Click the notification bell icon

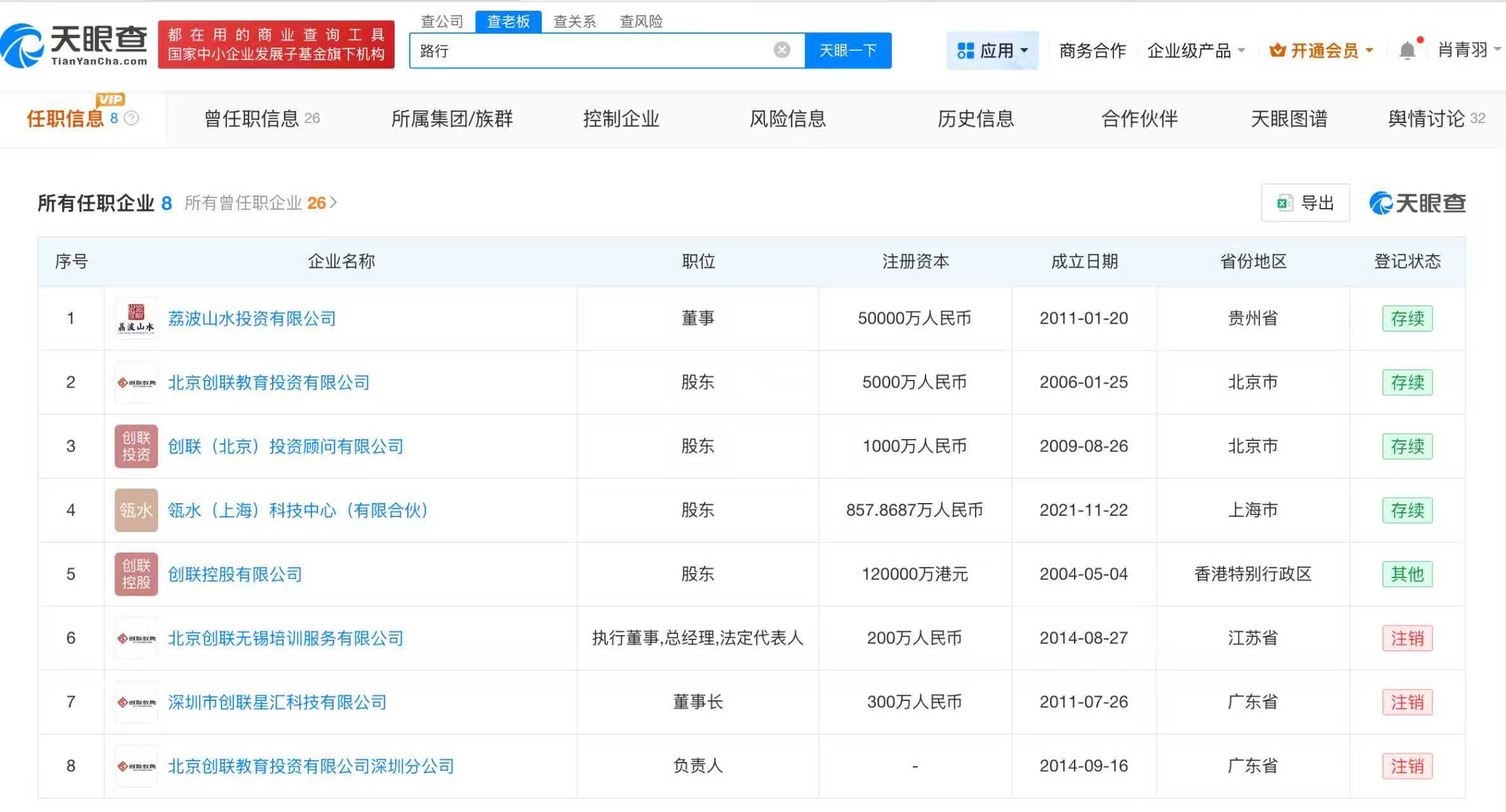[x=1407, y=50]
